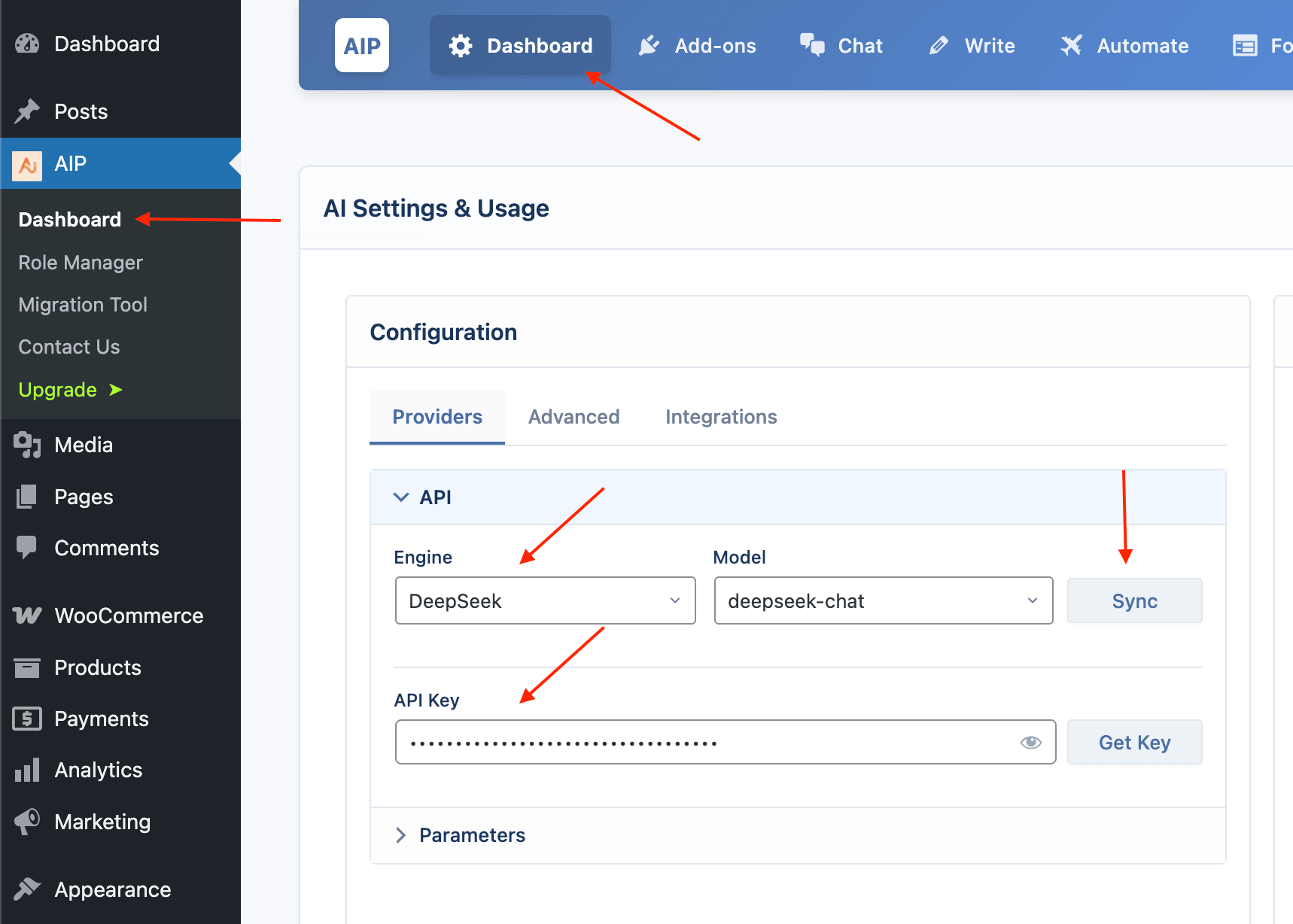Click the Configuration heading
1293x924 pixels.
[x=443, y=333]
